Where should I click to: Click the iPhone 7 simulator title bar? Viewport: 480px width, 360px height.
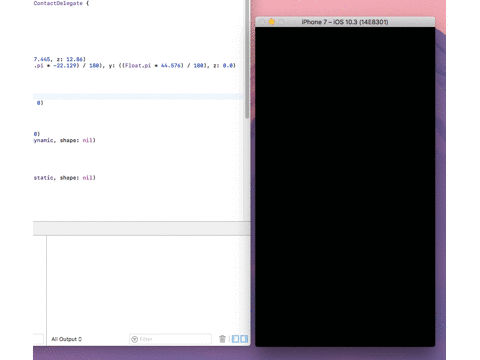click(x=345, y=22)
